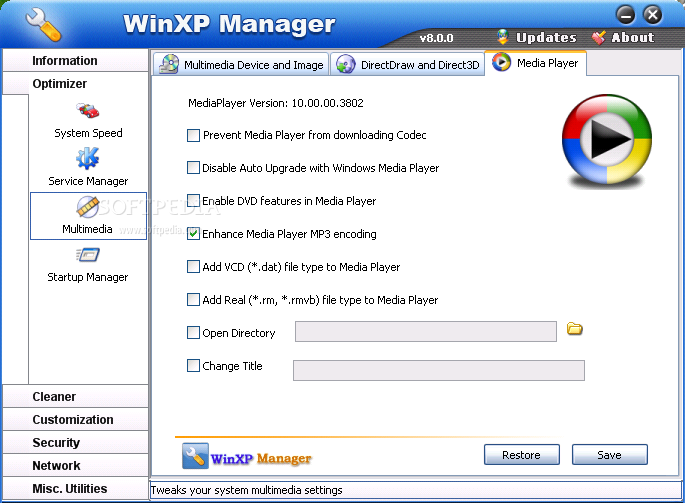Check Add VCD (*.dat) file type option
Viewport: 685px width, 503px height.
pos(193,267)
